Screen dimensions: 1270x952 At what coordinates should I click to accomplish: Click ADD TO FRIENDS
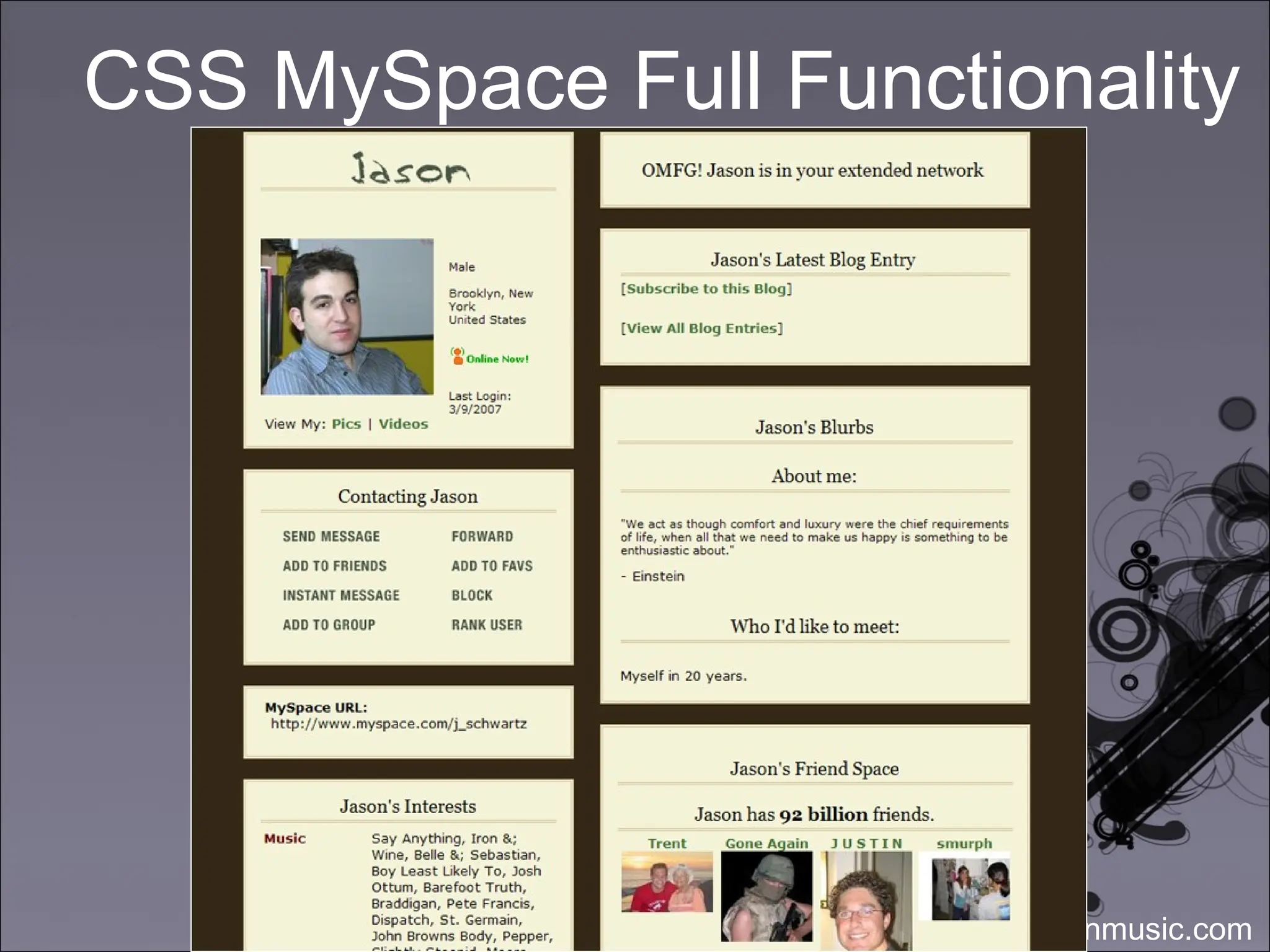click(334, 566)
